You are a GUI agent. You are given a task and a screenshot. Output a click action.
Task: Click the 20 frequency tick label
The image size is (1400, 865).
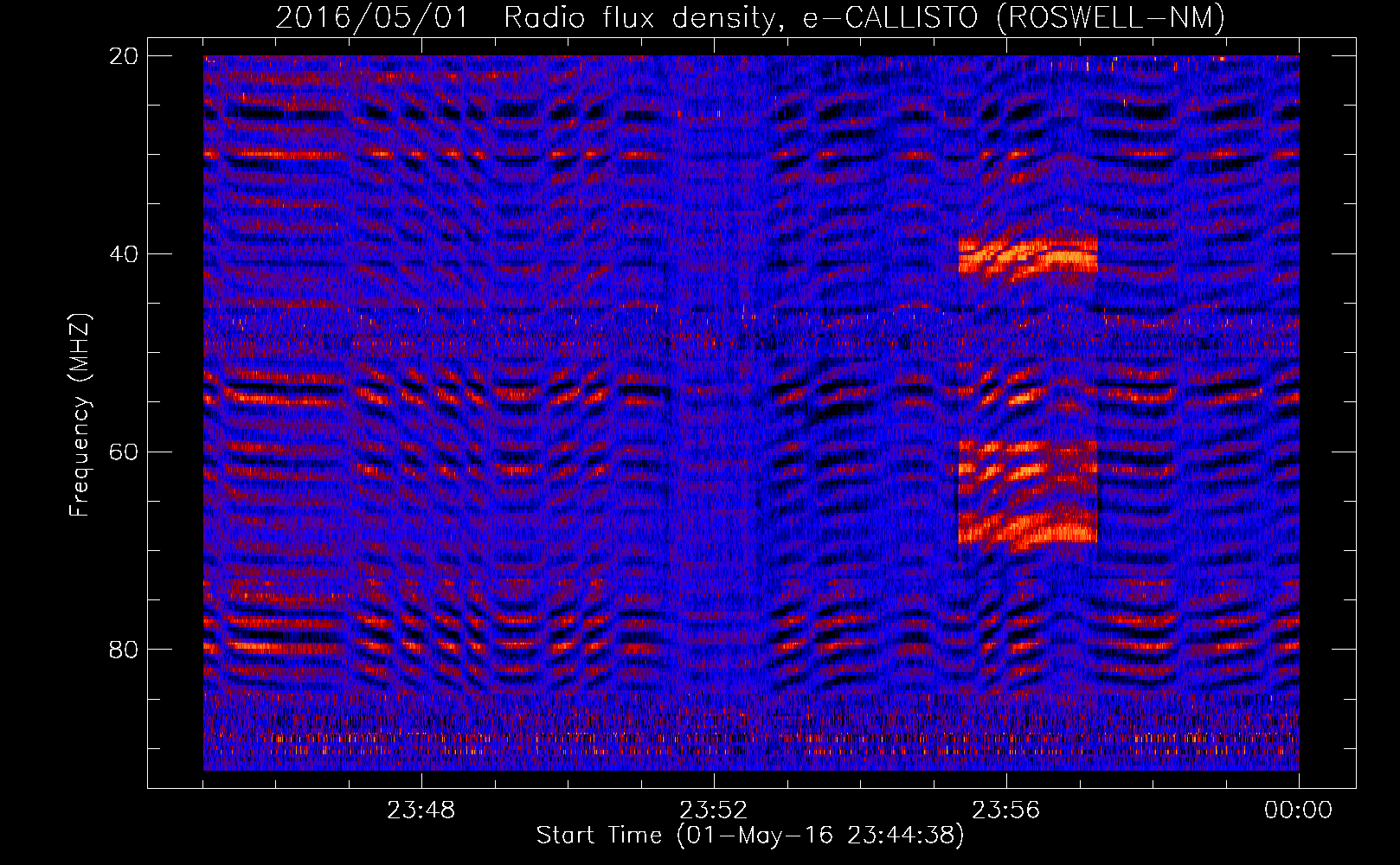(x=125, y=56)
